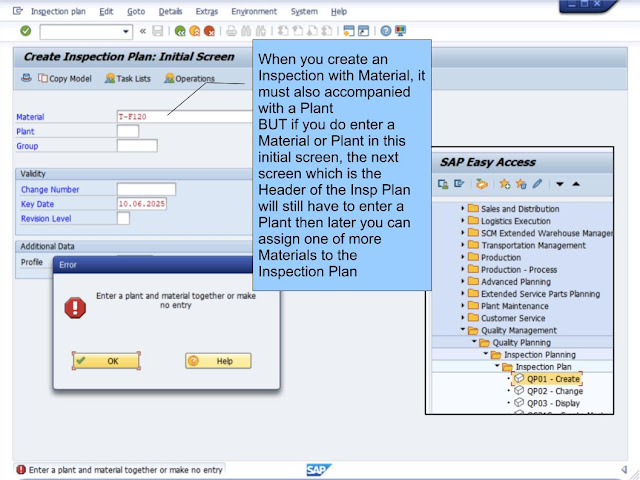Open the Extras menu
640x480 pixels.
(x=207, y=11)
